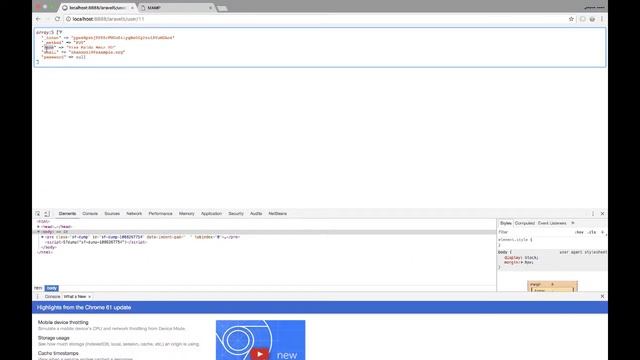This screenshot has height=360, width=640.
Task: Click the Storage usage heading
Action: coord(53,338)
